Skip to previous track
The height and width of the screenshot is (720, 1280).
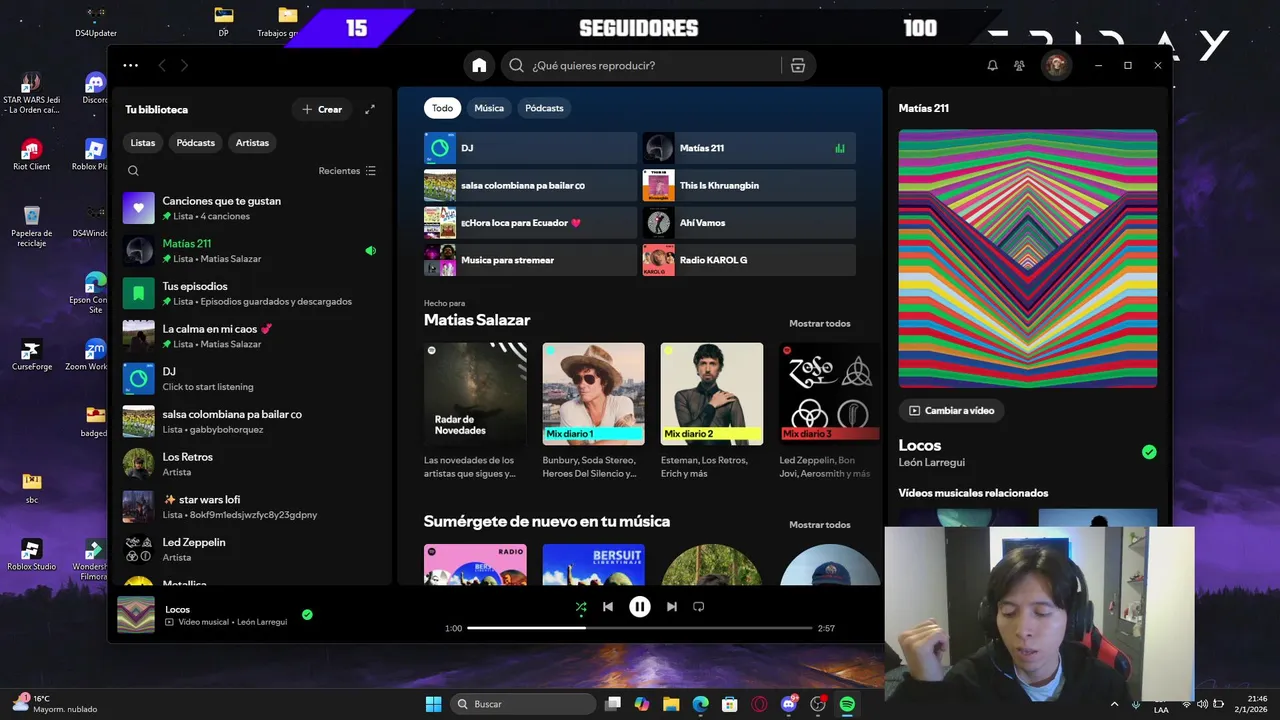(x=608, y=606)
